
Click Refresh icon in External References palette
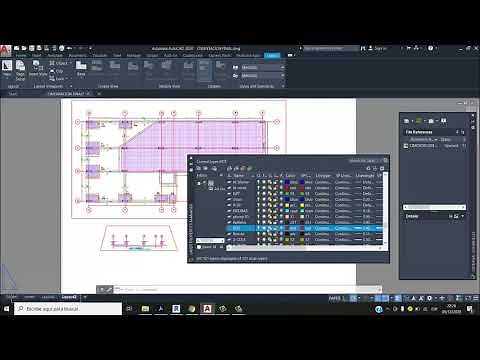pyautogui.click(x=419, y=121)
